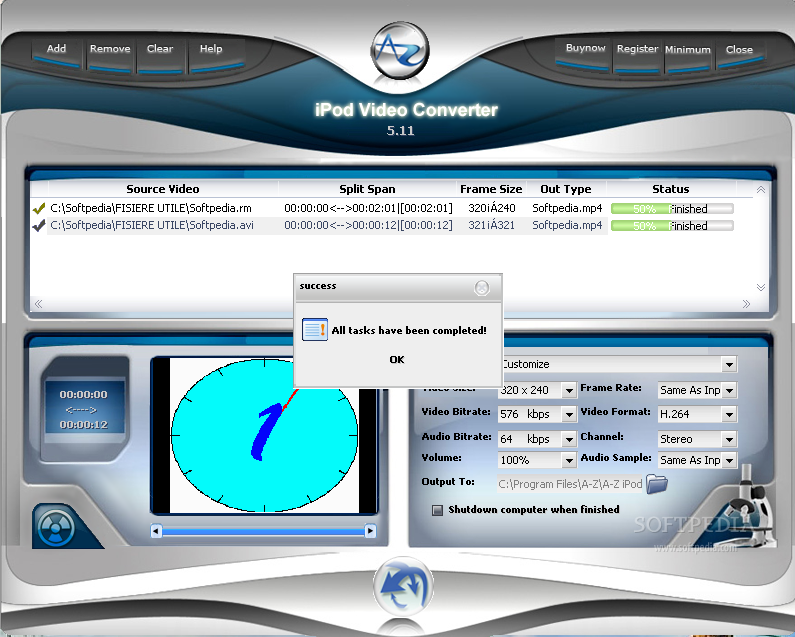
Task: Start conversion with the round arrows button
Action: pos(403,586)
